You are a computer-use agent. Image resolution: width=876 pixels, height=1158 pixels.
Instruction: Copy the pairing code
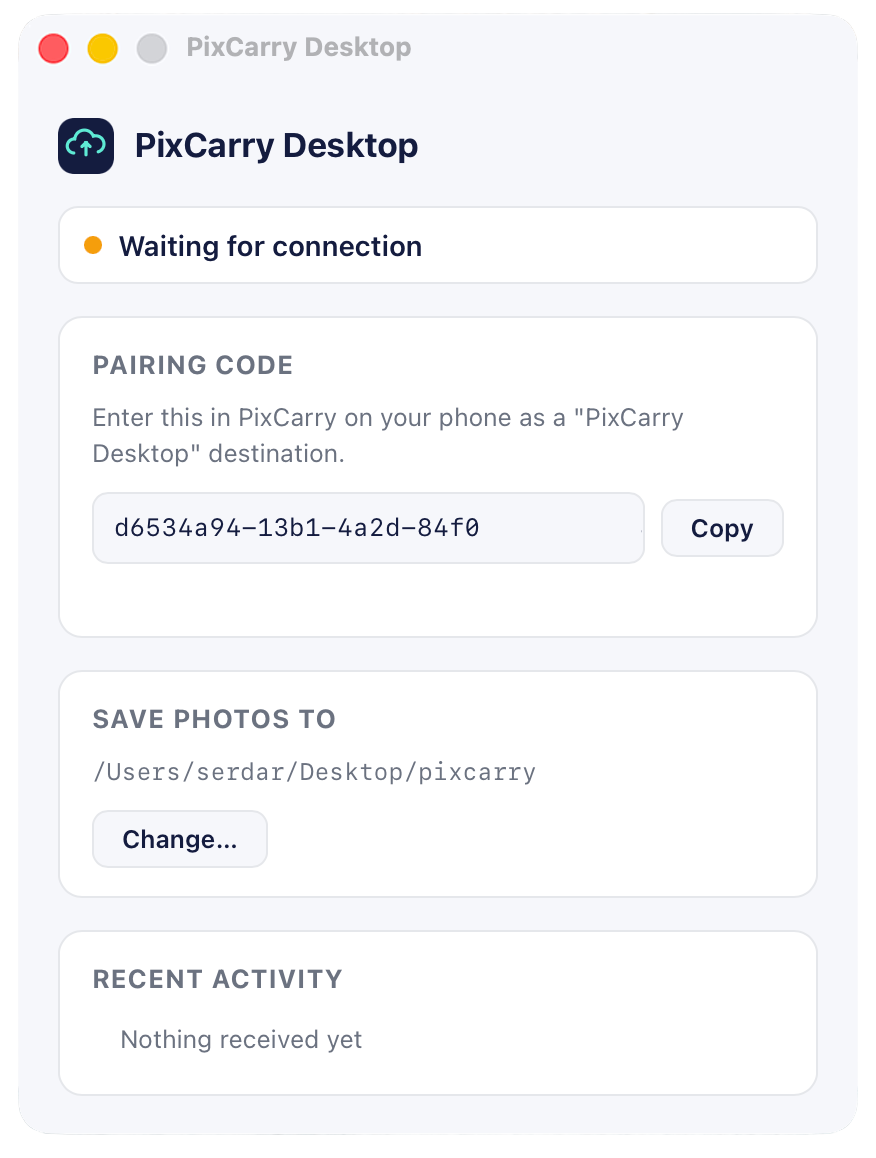(722, 528)
